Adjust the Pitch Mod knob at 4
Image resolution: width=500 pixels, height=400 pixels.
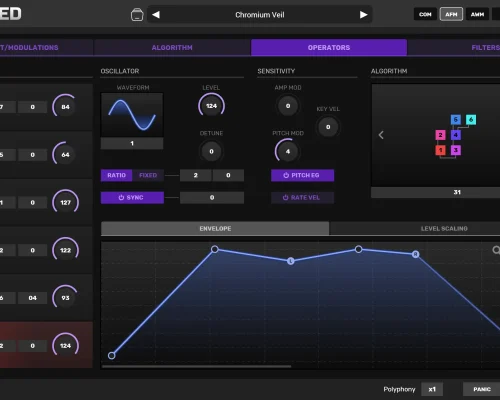coord(288,151)
